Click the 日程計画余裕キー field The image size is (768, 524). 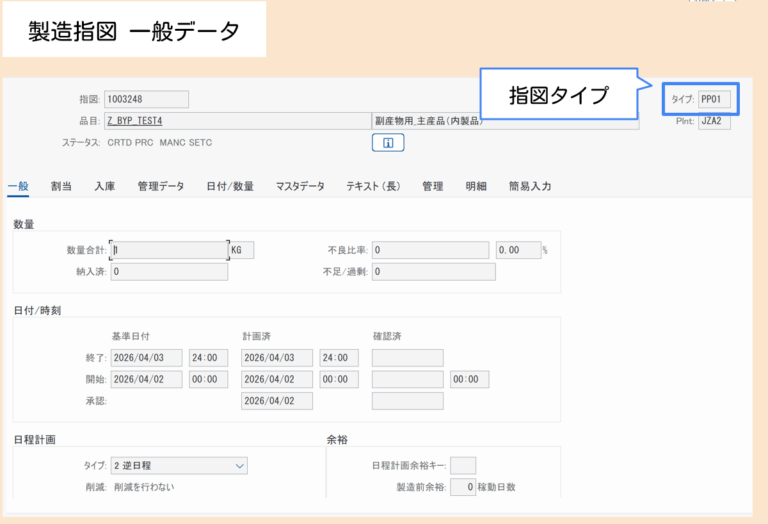pos(463,466)
